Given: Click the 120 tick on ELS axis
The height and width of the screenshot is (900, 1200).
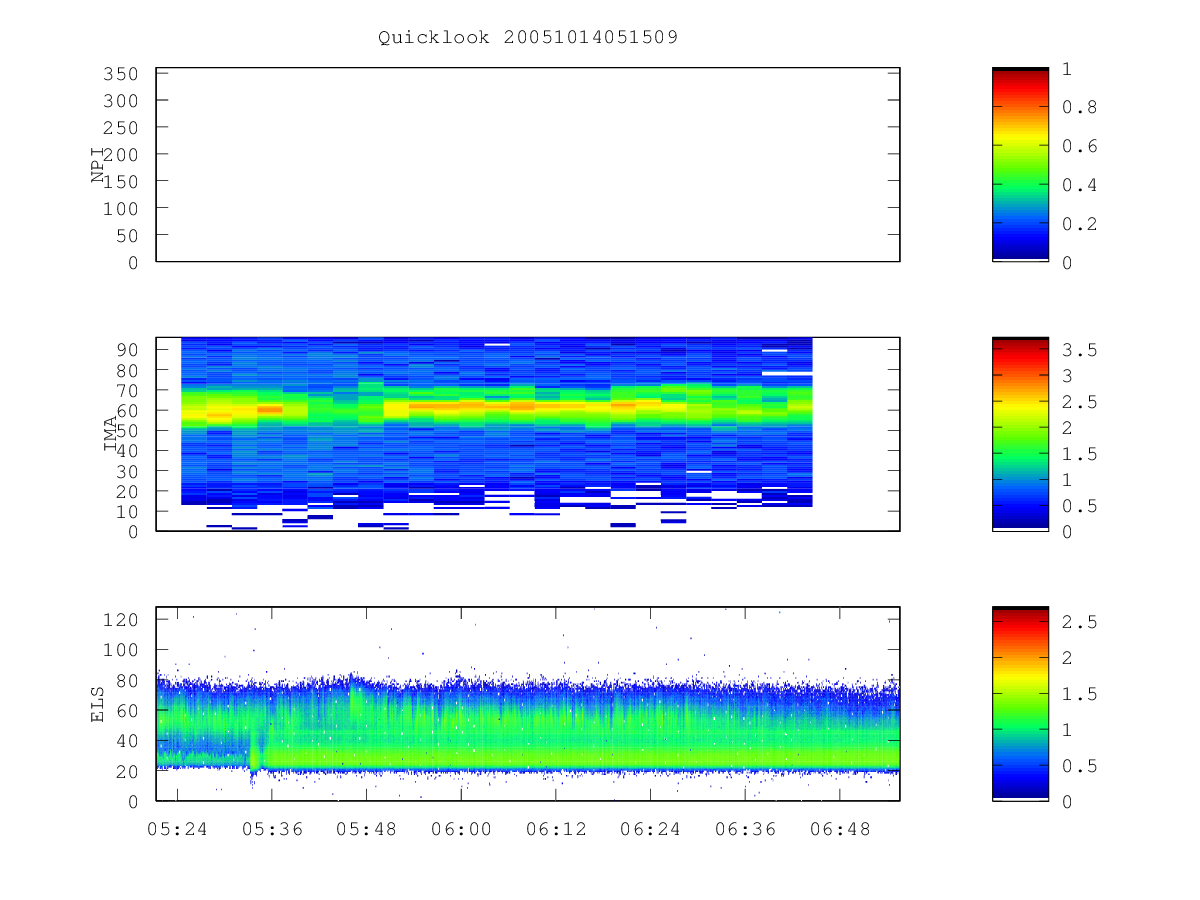Looking at the screenshot, I should click(120, 620).
